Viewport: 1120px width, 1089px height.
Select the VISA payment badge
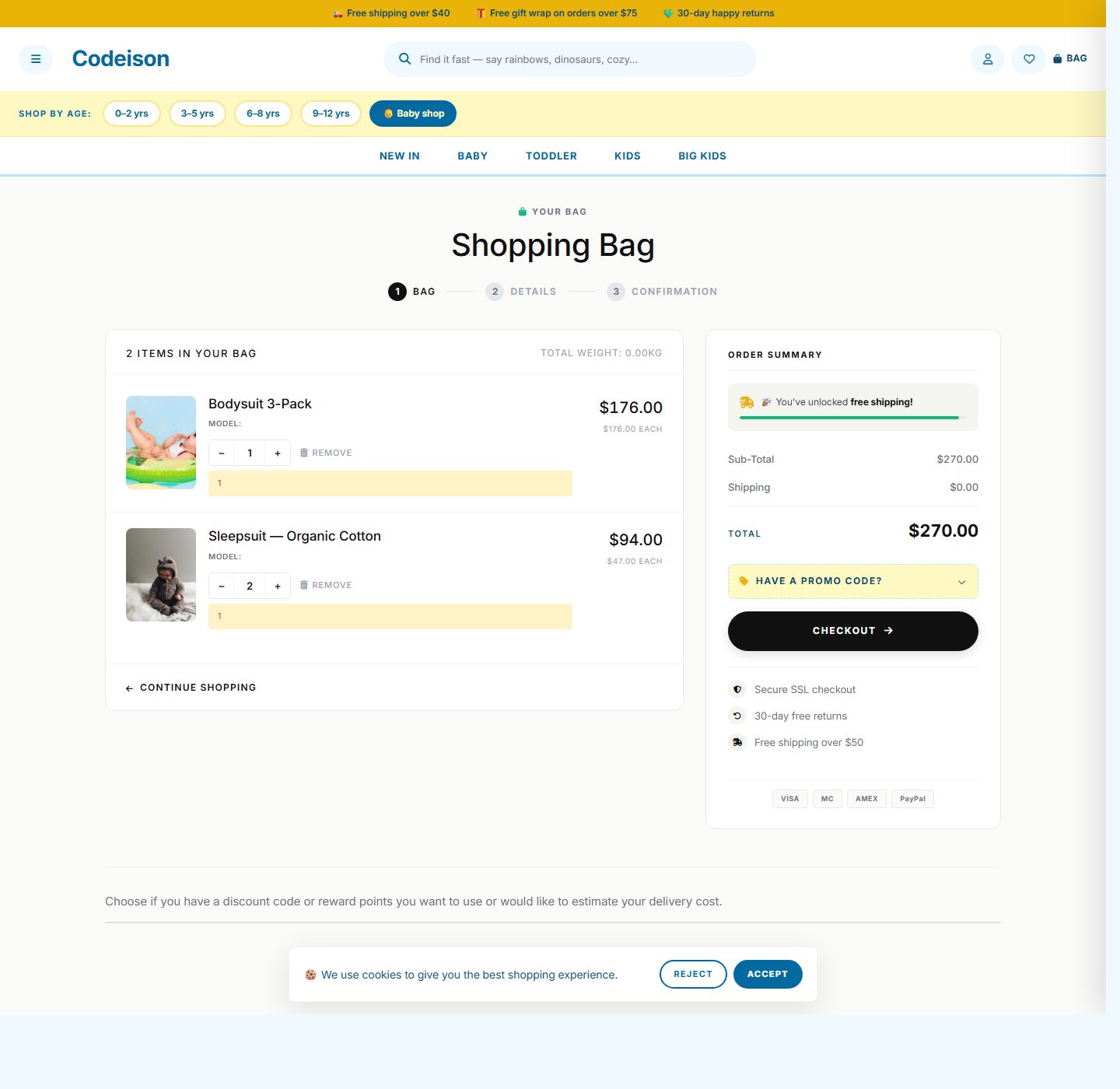click(789, 798)
